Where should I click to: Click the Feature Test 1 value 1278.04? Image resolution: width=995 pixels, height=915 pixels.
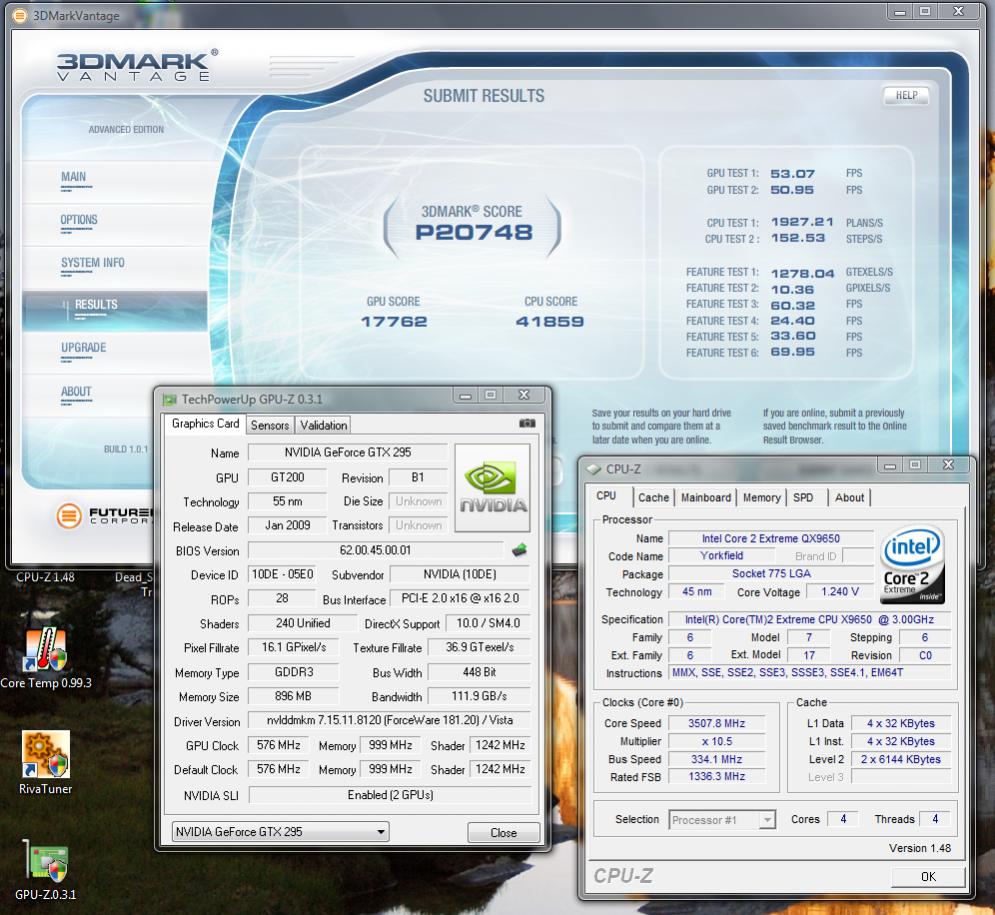[x=802, y=273]
